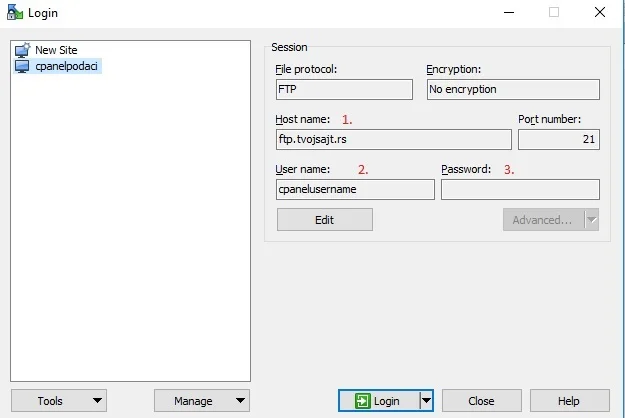Click the Host name label

303,119
